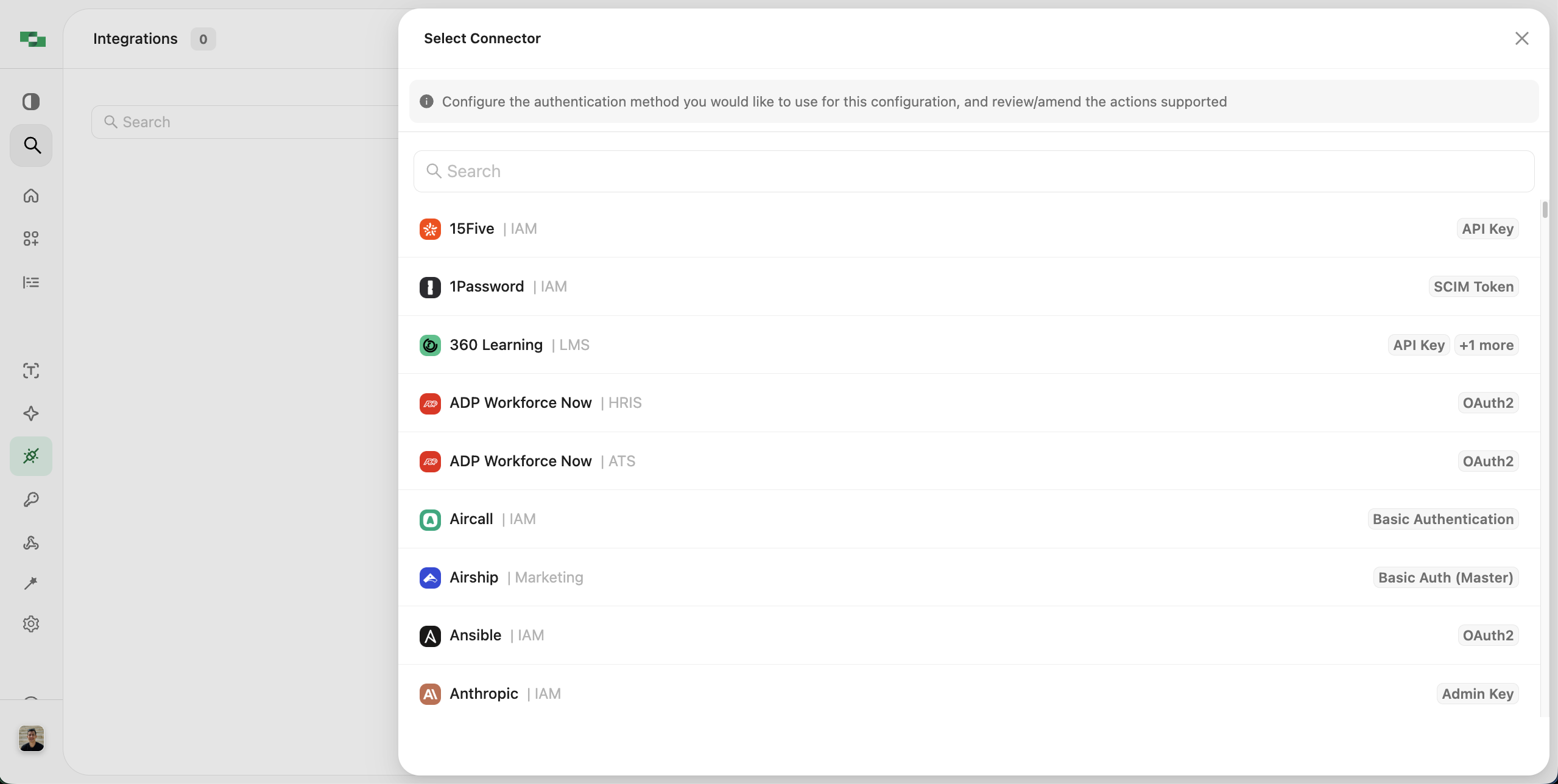Open the list view sidebar icon
1558x784 pixels.
31,282
